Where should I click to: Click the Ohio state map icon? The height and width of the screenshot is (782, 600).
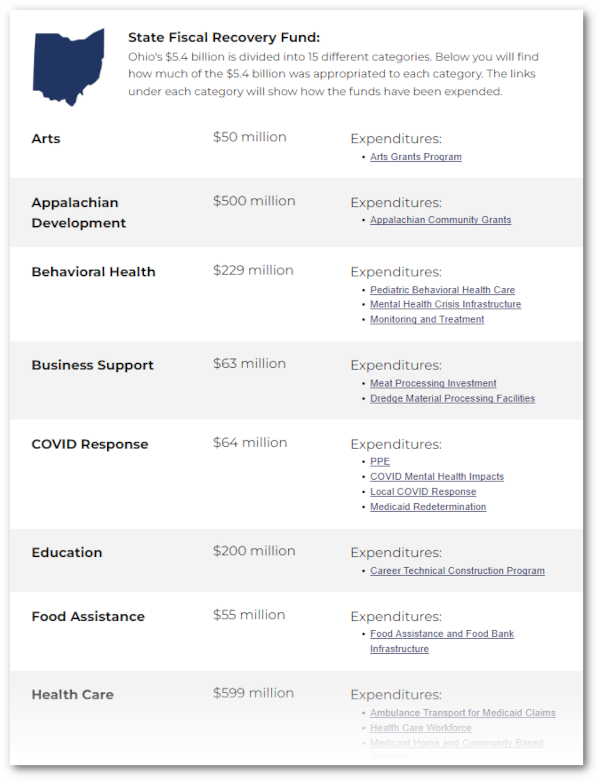68,67
